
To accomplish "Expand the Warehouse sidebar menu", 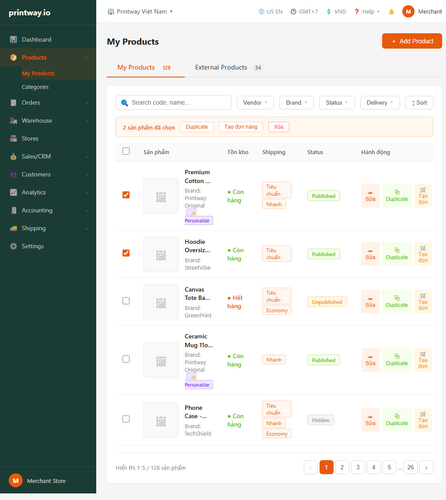I will pos(48,121).
